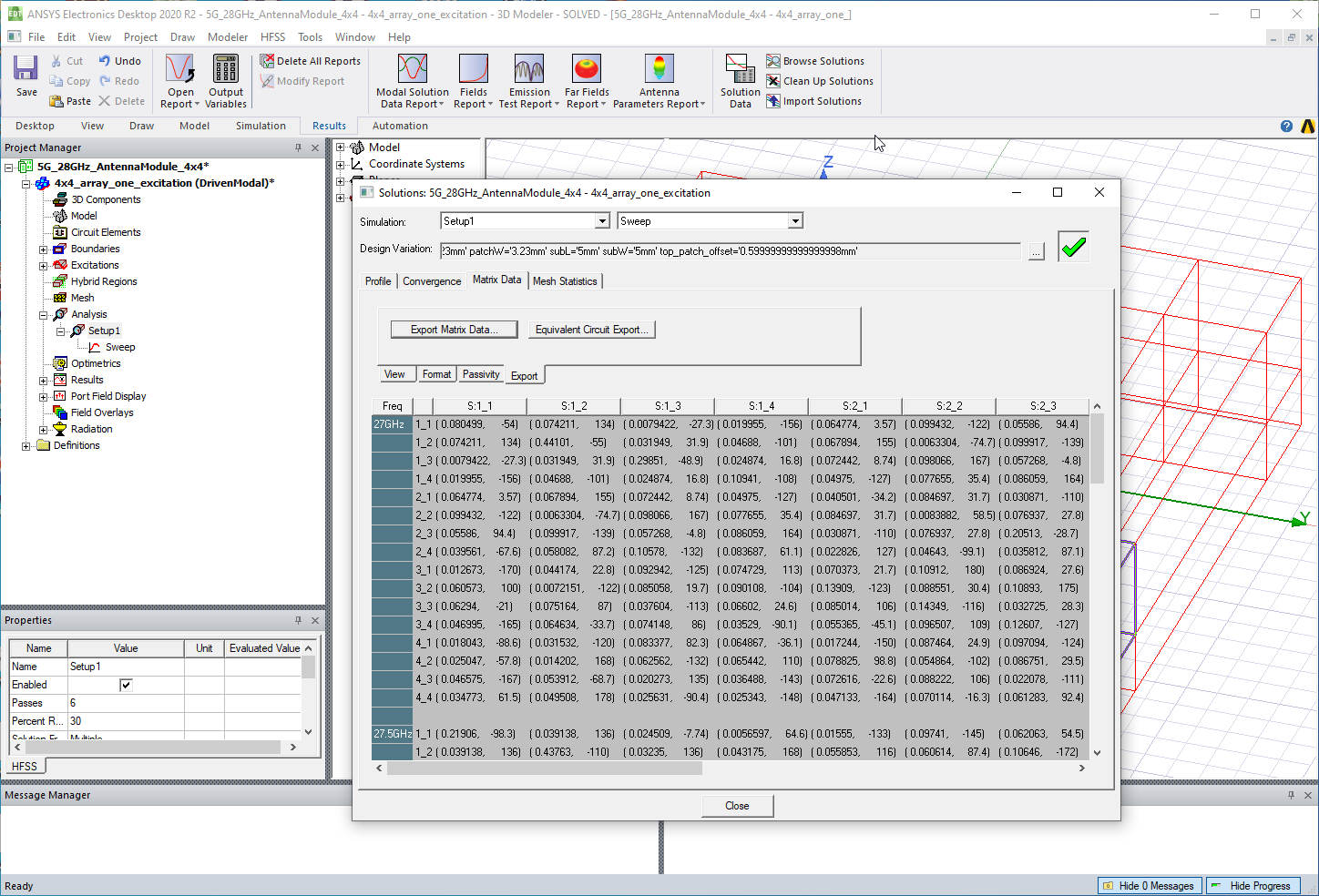Switch to the Automation ribbon tab

coord(400,126)
